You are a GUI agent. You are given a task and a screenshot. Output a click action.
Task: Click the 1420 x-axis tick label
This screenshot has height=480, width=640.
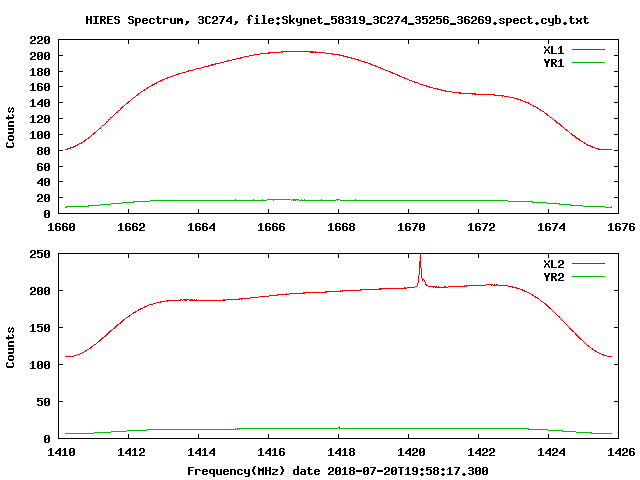[411, 452]
